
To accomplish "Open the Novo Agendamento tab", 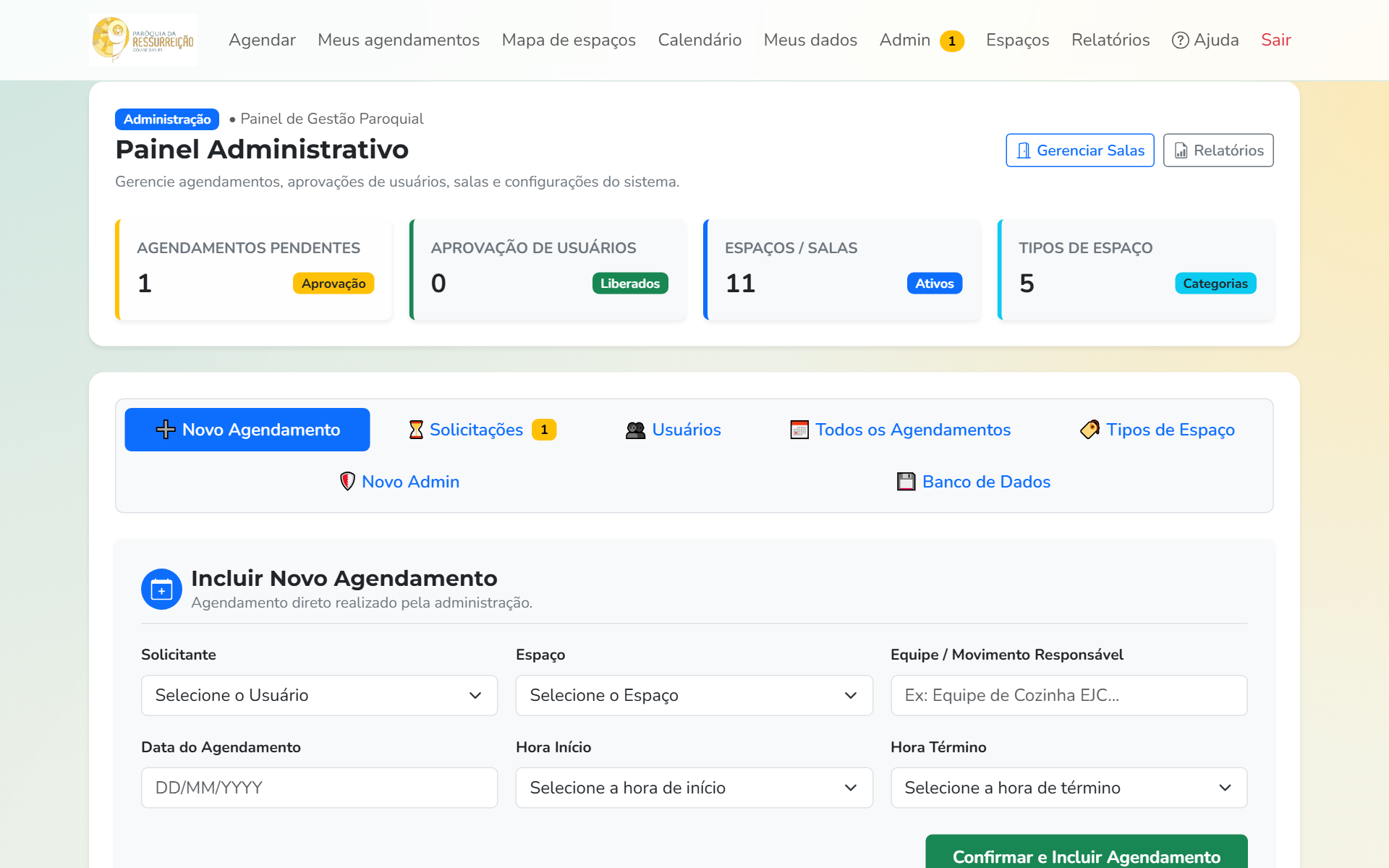I will coord(247,430).
